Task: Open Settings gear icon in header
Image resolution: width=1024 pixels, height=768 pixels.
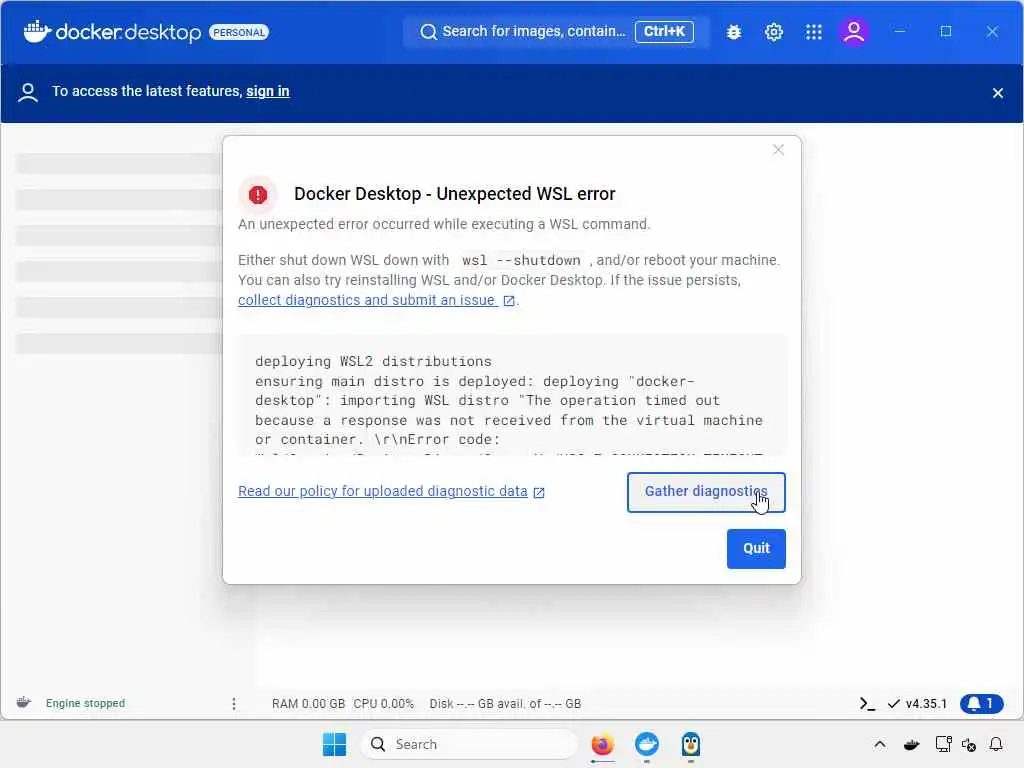Action: 774,32
